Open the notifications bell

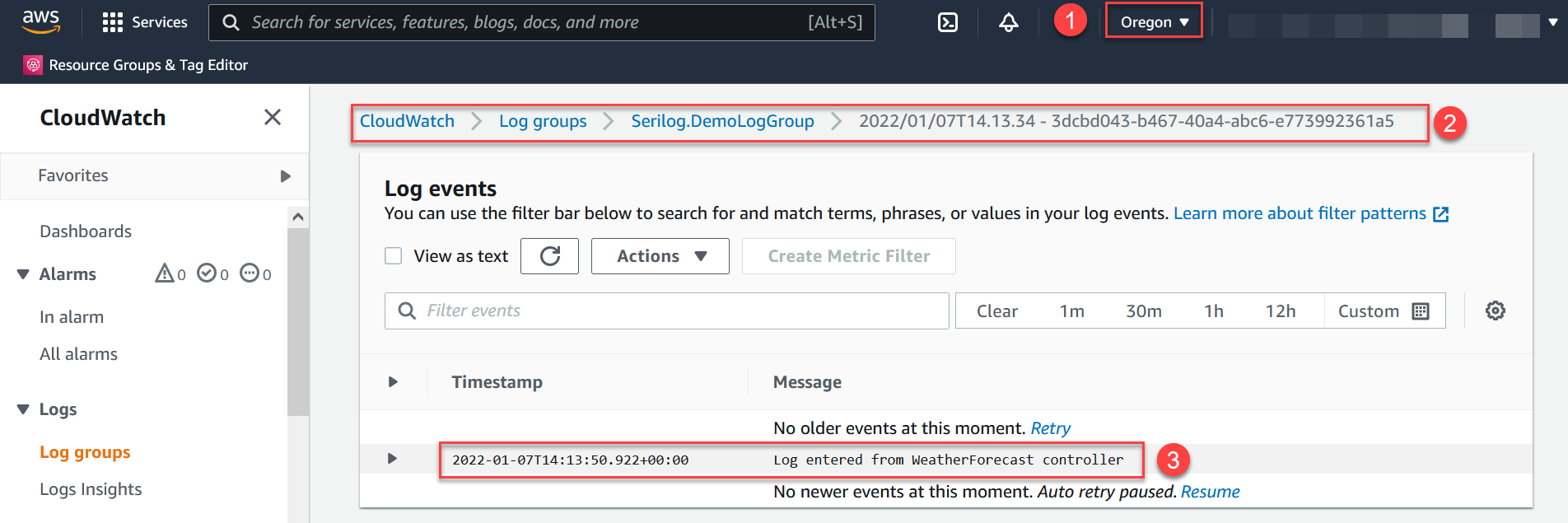1008,22
